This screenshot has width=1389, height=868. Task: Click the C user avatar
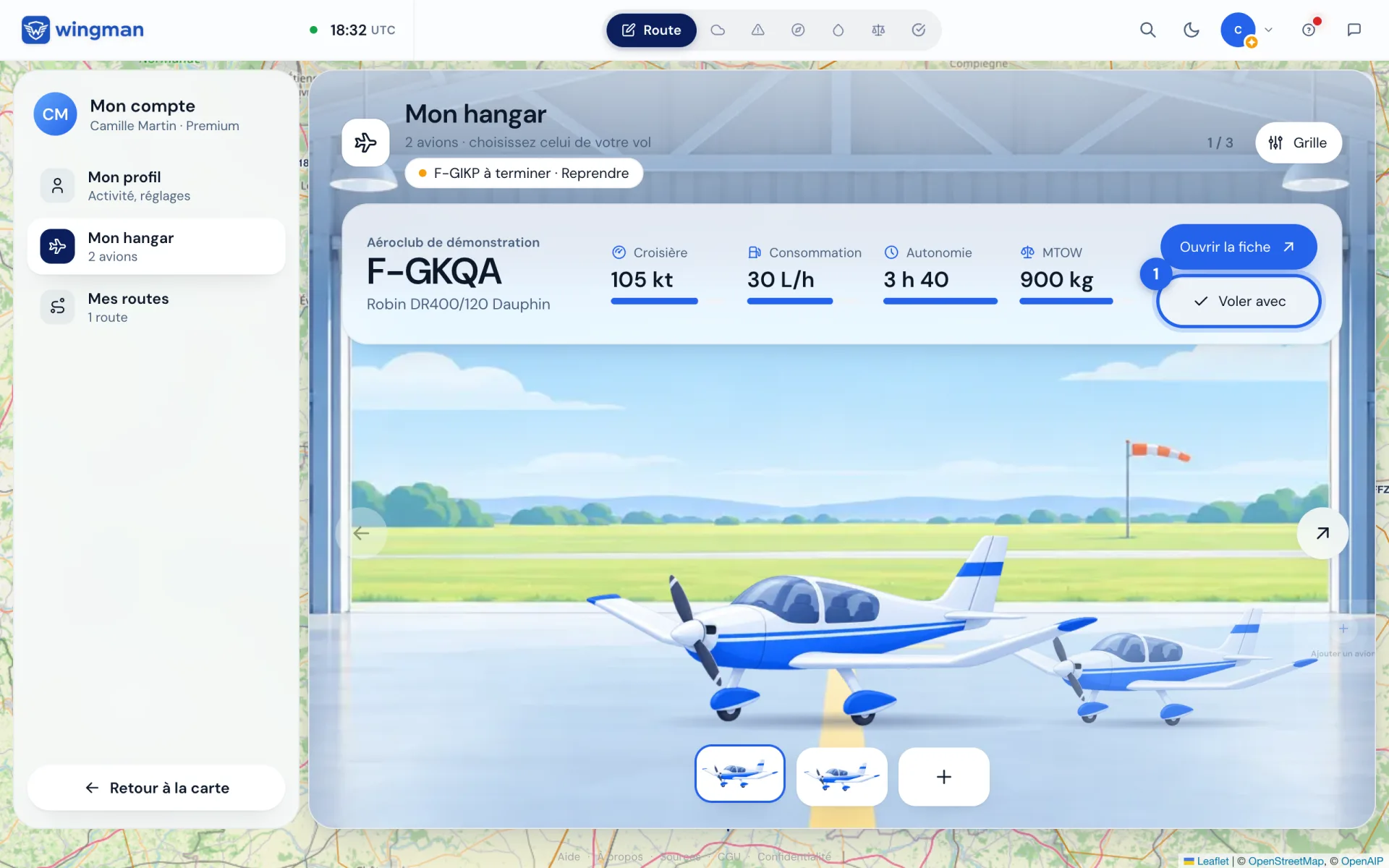click(x=1238, y=30)
